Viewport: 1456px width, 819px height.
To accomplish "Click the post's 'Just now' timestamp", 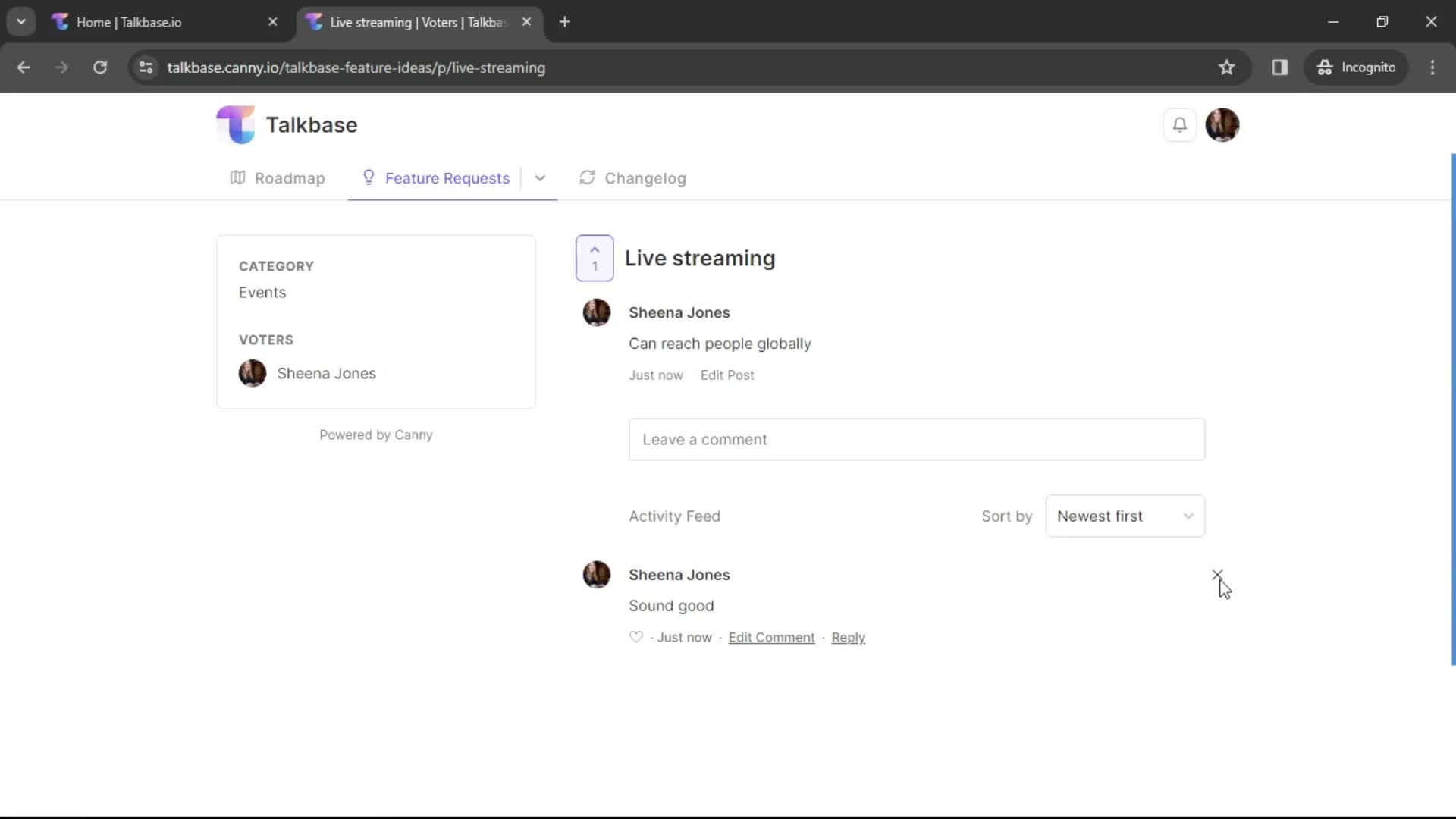I will tap(655, 375).
